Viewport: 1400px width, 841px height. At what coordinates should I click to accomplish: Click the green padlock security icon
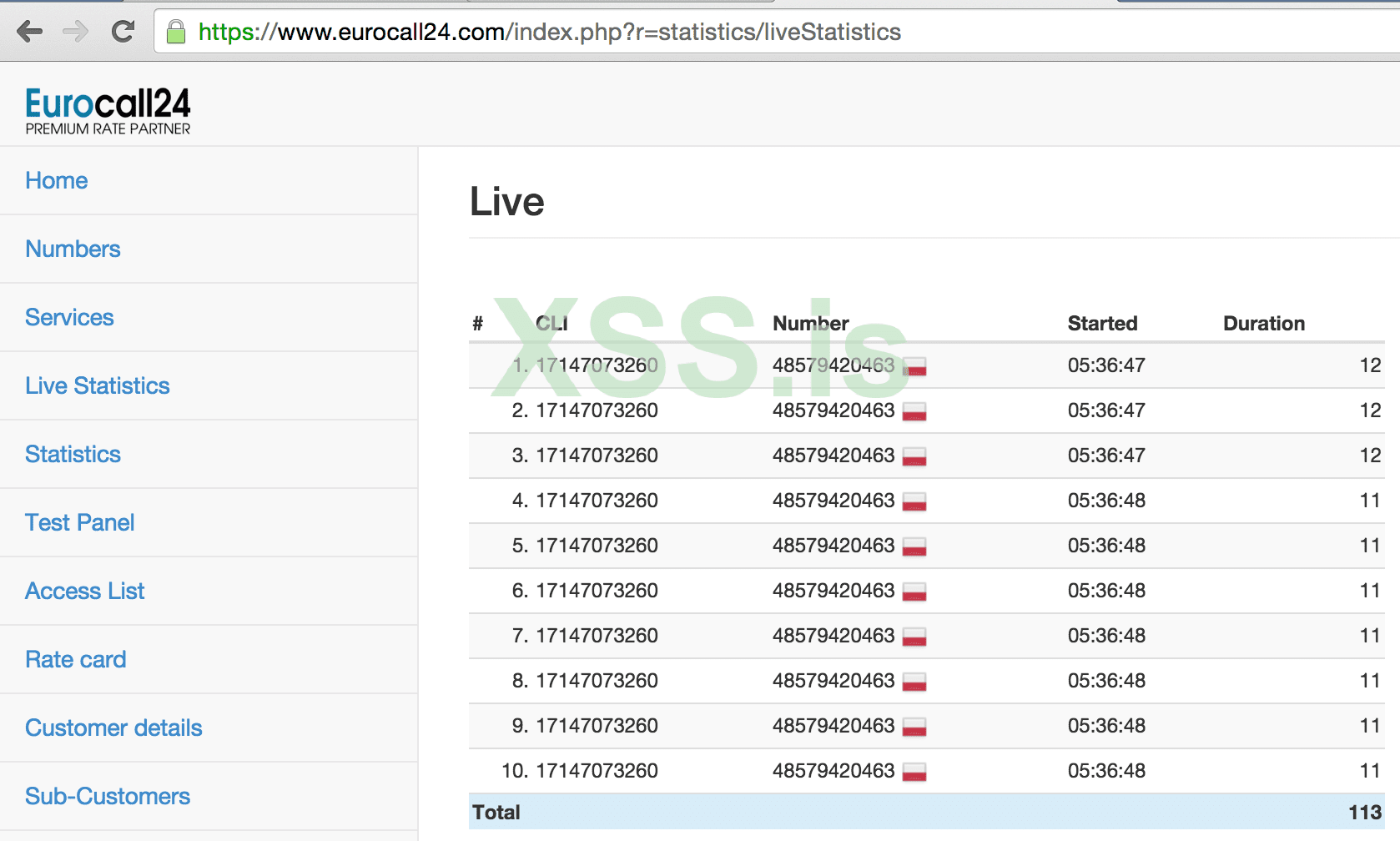175,32
